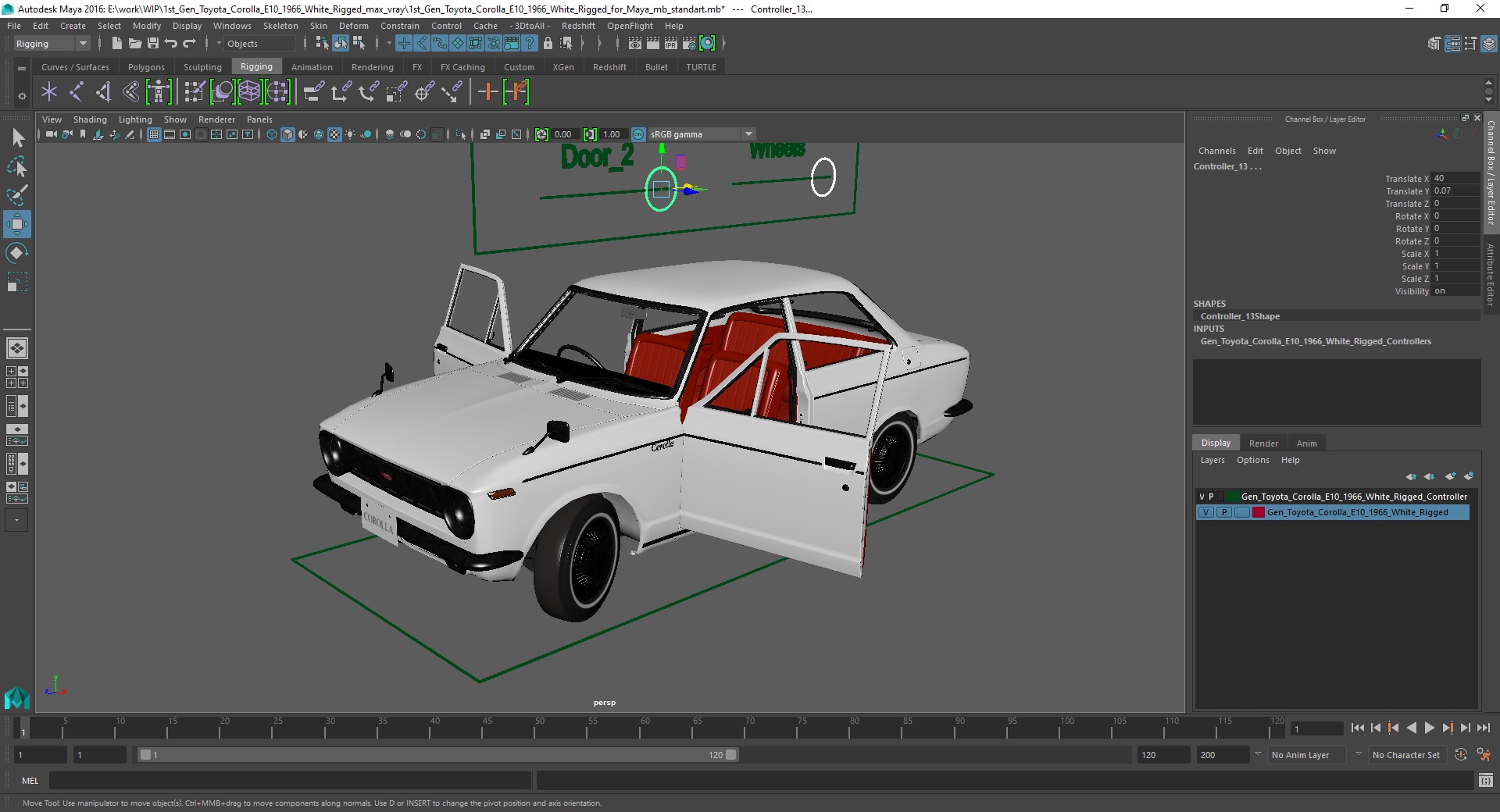Toggle visibility of White_Rigged layer
Screen dimensions: 1500x812
pos(1205,512)
